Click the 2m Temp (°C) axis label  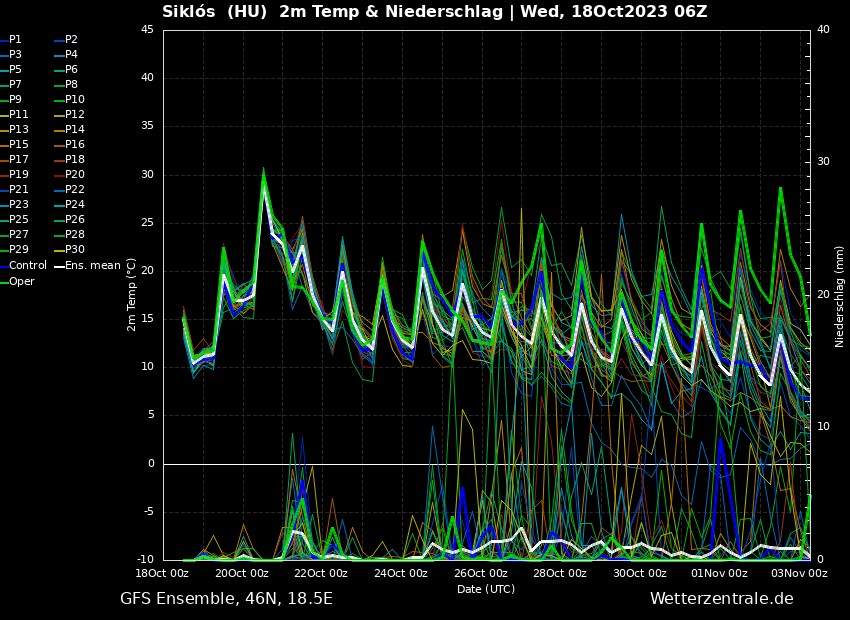point(132,294)
